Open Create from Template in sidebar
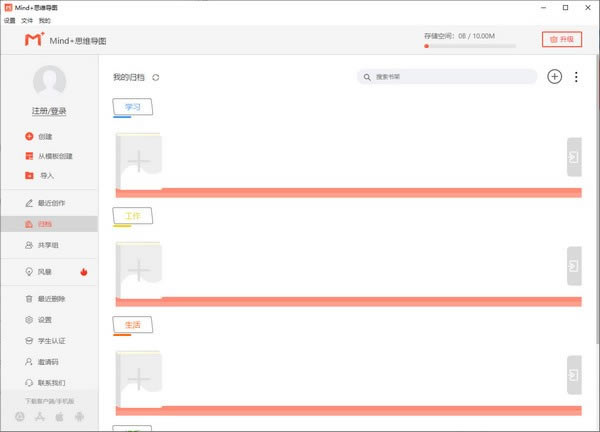Image resolution: width=600 pixels, height=432 pixels. (49, 156)
